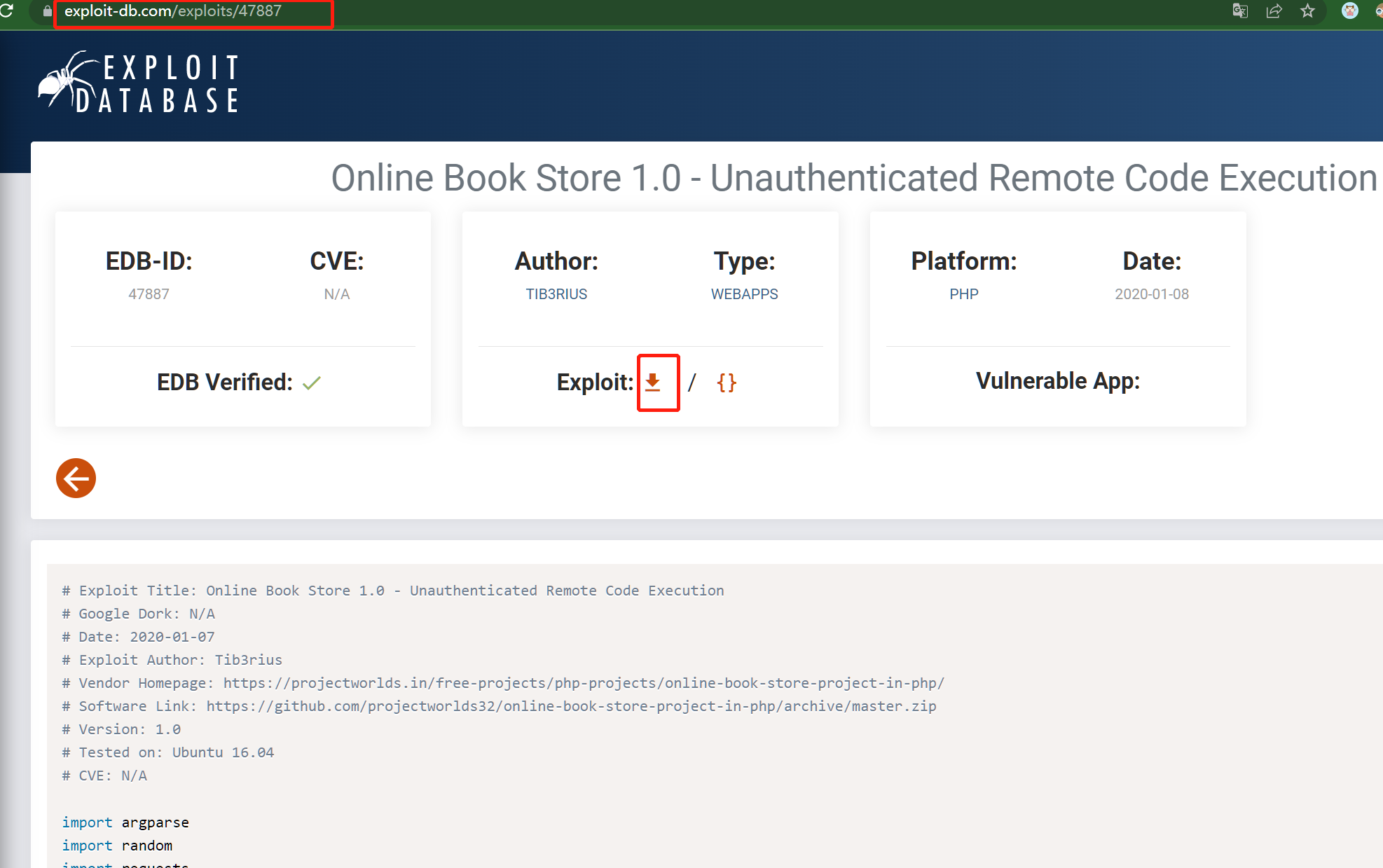Click the EDB Verified checkmark

(312, 383)
